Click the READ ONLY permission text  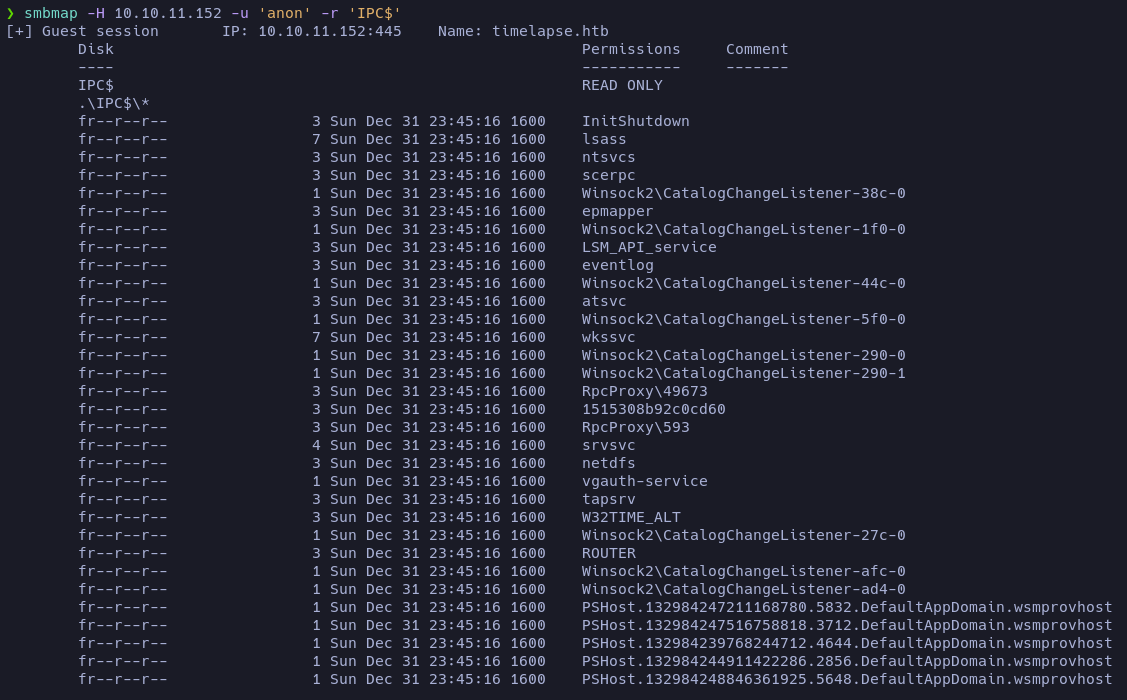coord(622,85)
